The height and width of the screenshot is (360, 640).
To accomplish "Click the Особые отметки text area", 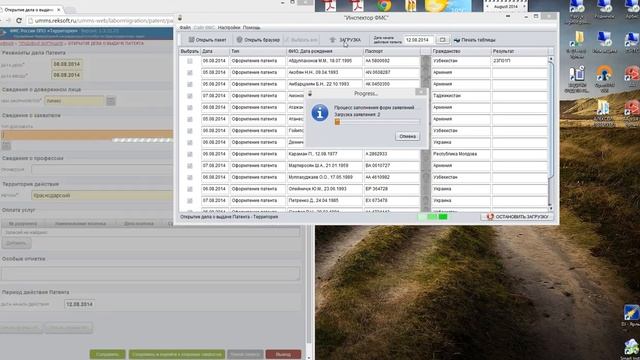I will [x=151, y=273].
